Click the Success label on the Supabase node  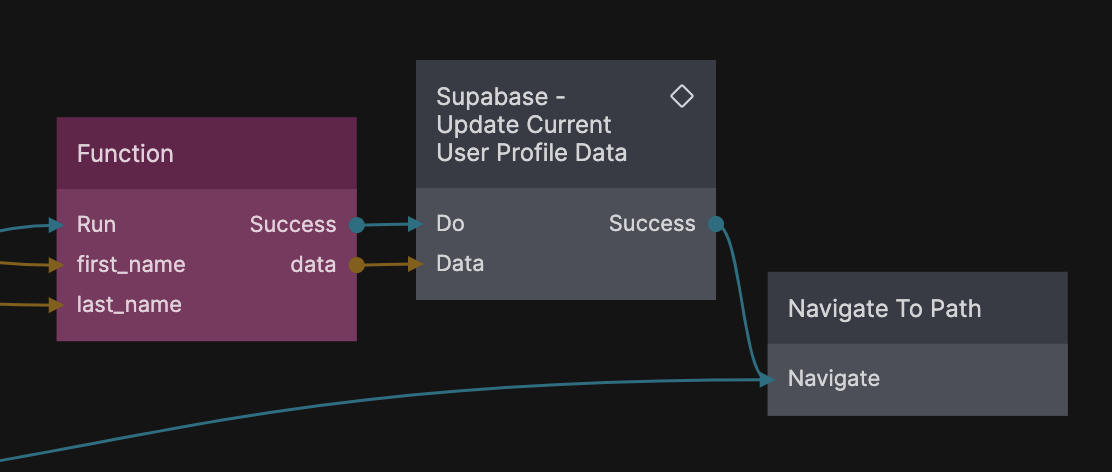tap(652, 223)
